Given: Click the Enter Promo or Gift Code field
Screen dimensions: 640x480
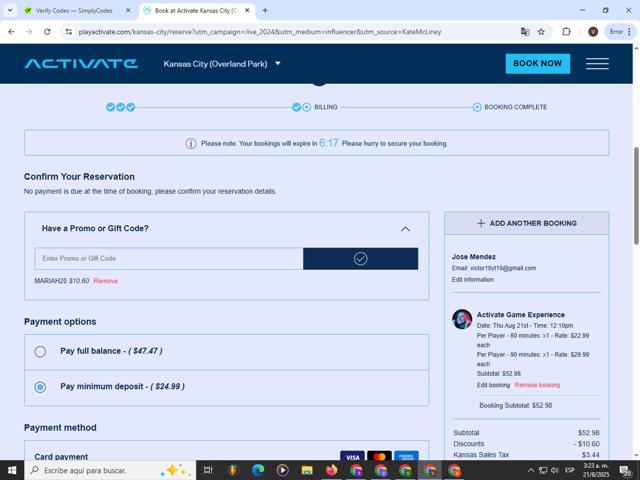Looking at the screenshot, I should 169,258.
